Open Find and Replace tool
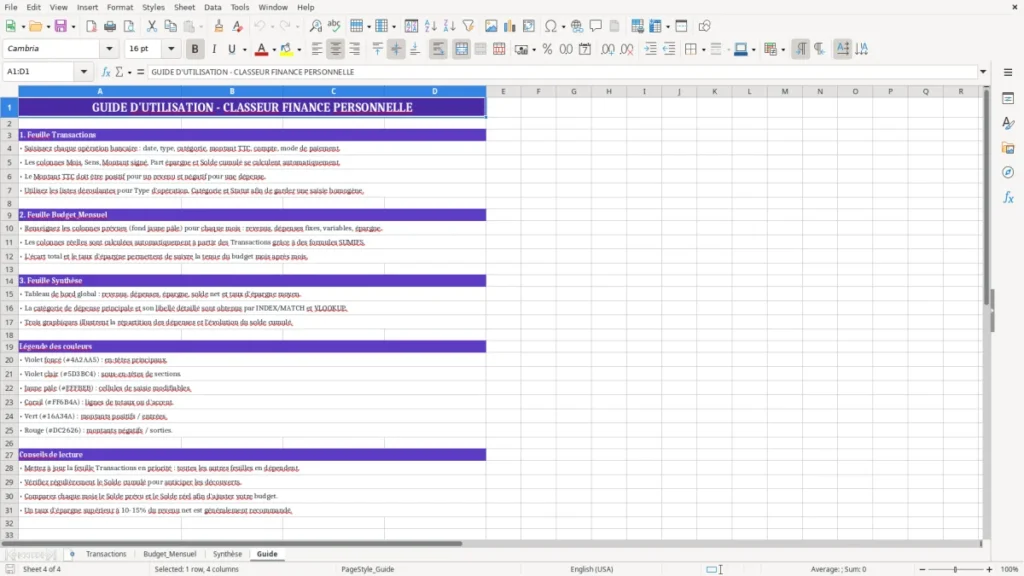Screen dimensions: 1024x576 (x=315, y=26)
